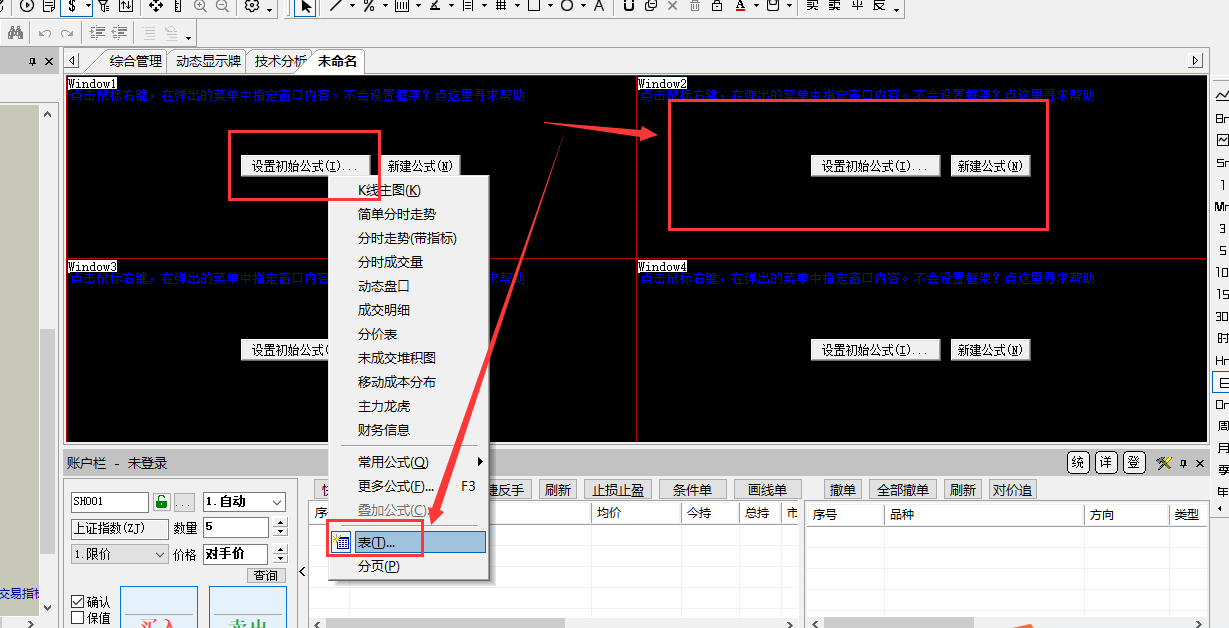Image resolution: width=1229 pixels, height=628 pixels.
Task: Open dropdown arrow next to circle tool
Action: click(x=583, y=6)
